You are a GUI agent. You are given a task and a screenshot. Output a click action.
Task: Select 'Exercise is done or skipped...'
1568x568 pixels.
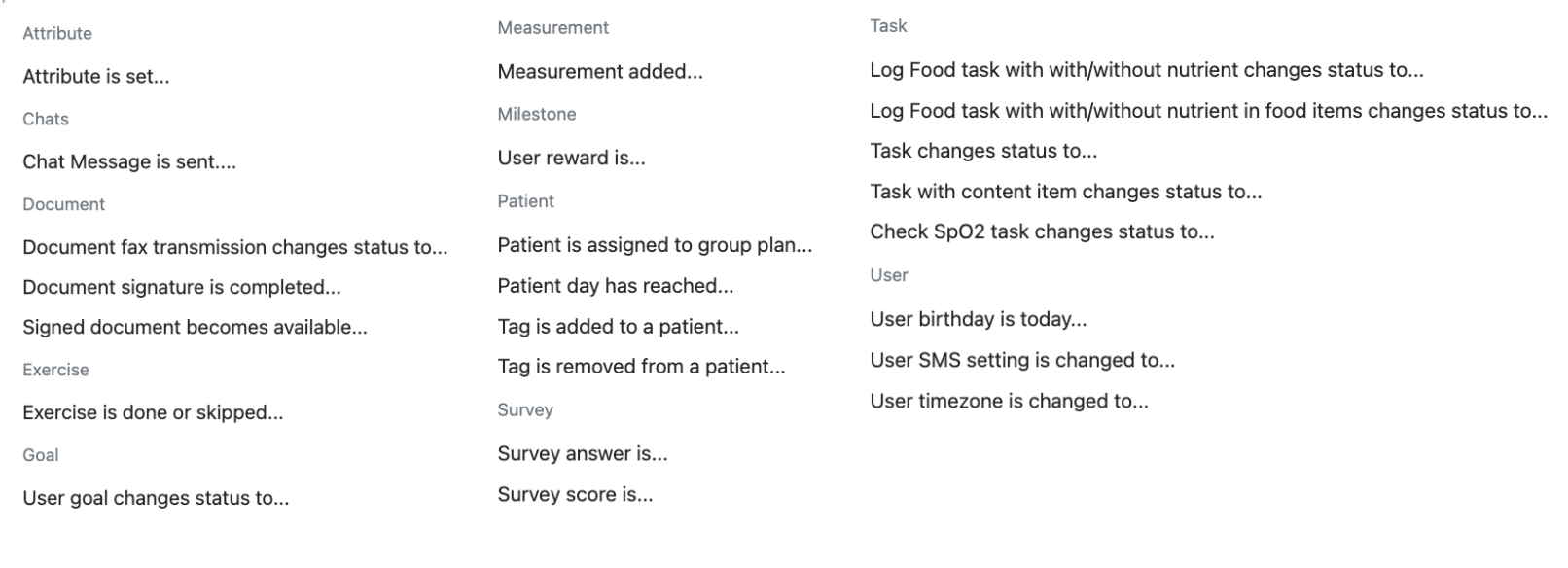(153, 413)
